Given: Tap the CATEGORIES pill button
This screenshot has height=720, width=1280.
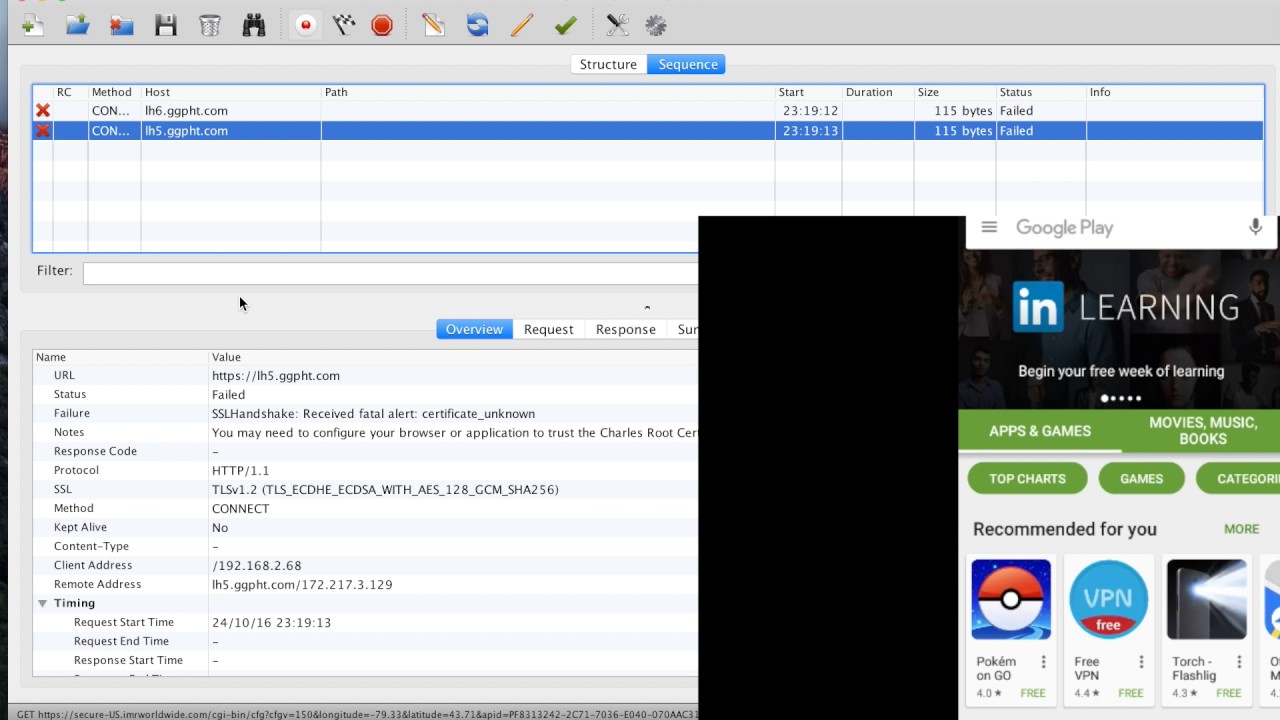Looking at the screenshot, I should tap(1240, 478).
